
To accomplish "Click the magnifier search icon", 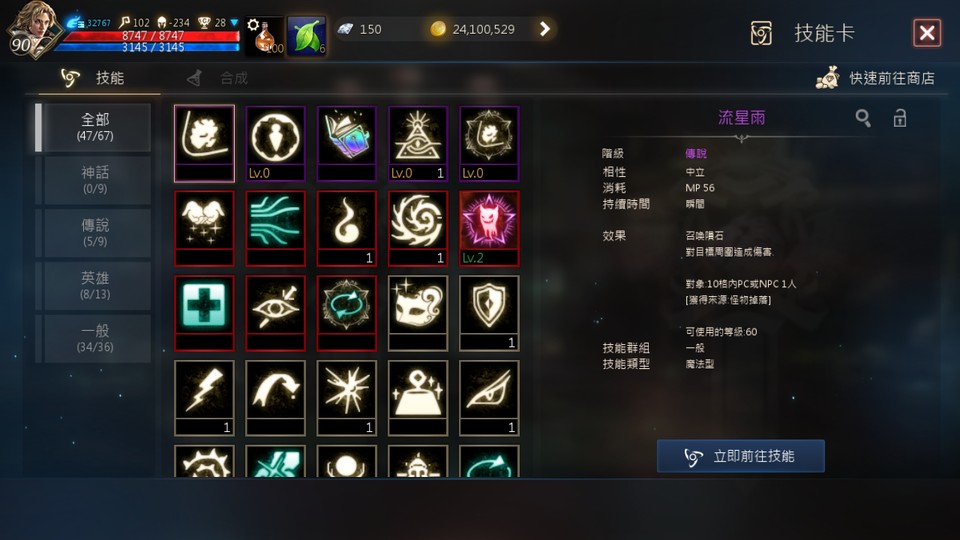I will pyautogui.click(x=863, y=118).
